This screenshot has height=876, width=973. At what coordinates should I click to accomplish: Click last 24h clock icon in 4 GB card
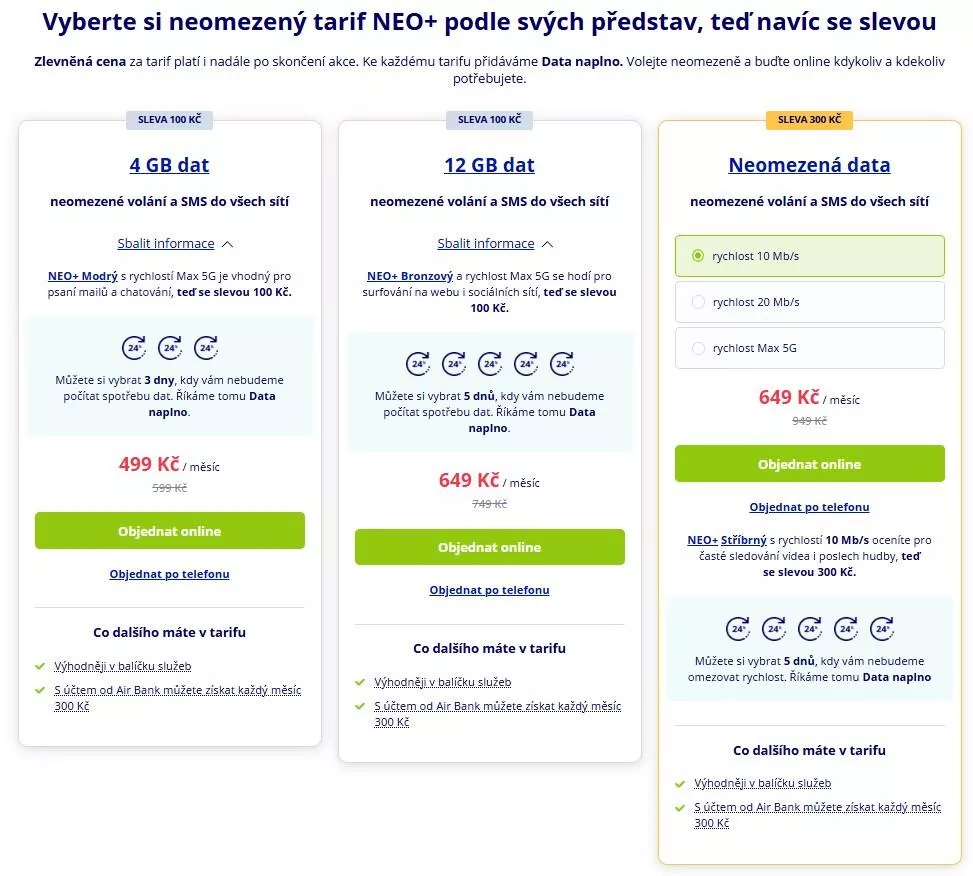(x=206, y=348)
